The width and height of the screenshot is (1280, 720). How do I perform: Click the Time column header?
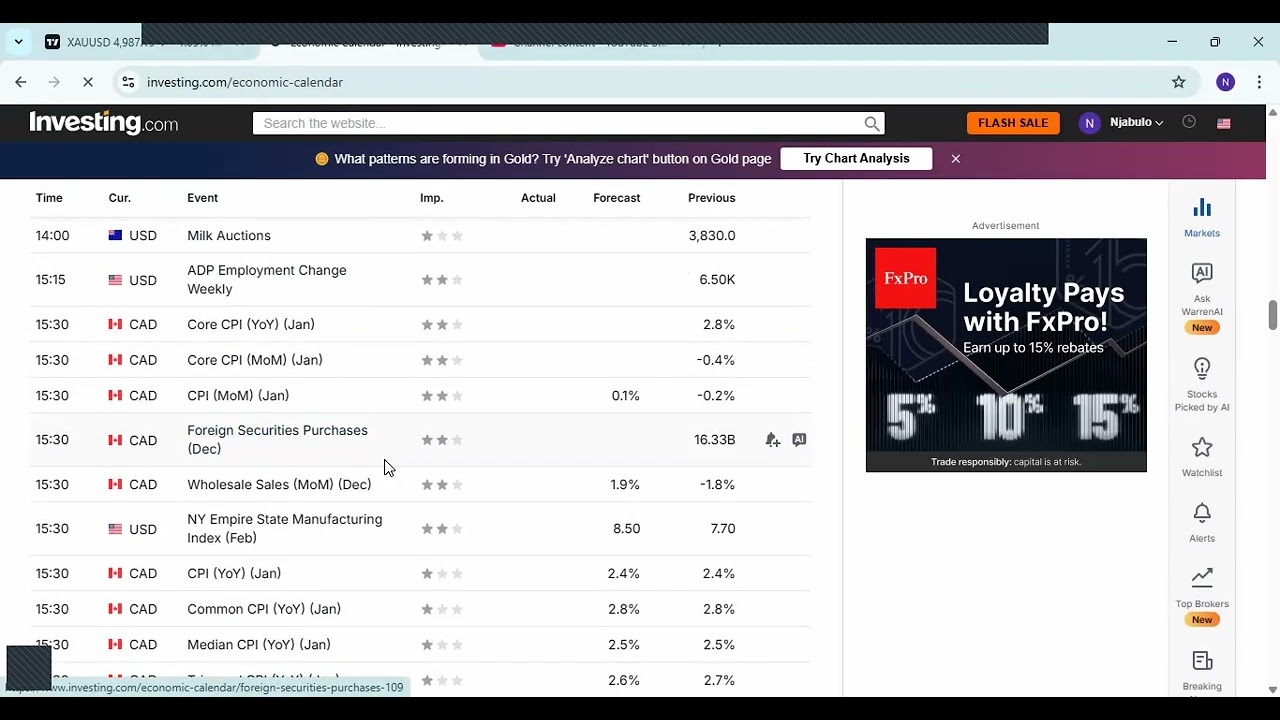tap(49, 198)
